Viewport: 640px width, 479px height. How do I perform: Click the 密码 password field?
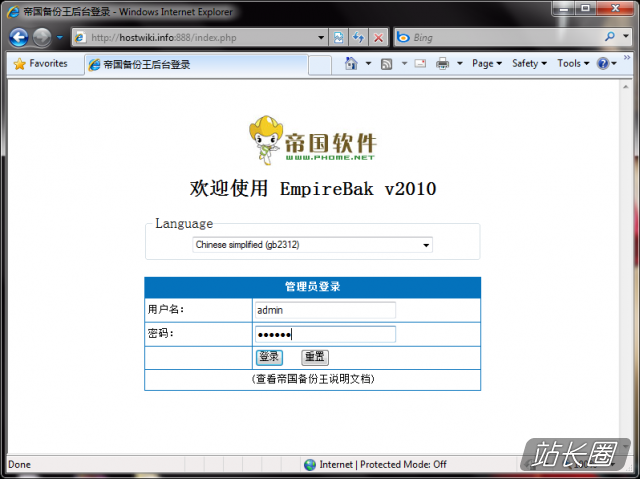(x=325, y=335)
